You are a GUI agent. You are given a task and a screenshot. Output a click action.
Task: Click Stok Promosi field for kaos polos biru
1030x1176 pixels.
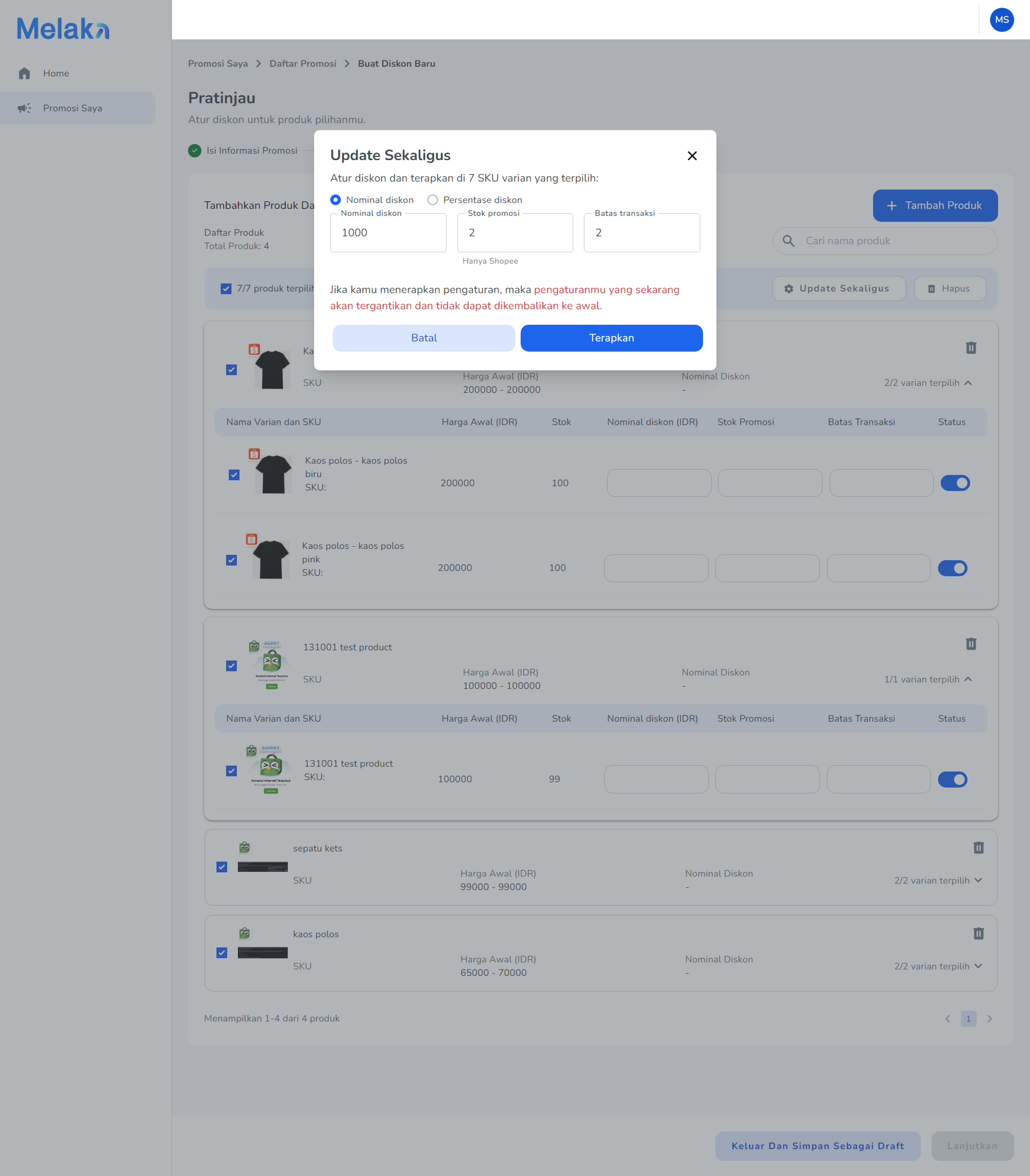click(769, 483)
